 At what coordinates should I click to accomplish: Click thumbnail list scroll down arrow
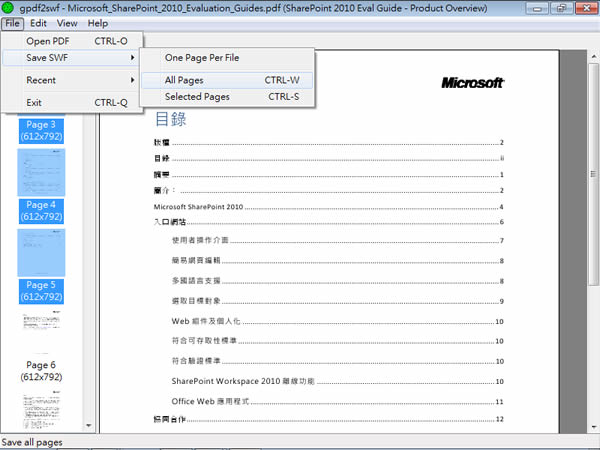pos(89,426)
